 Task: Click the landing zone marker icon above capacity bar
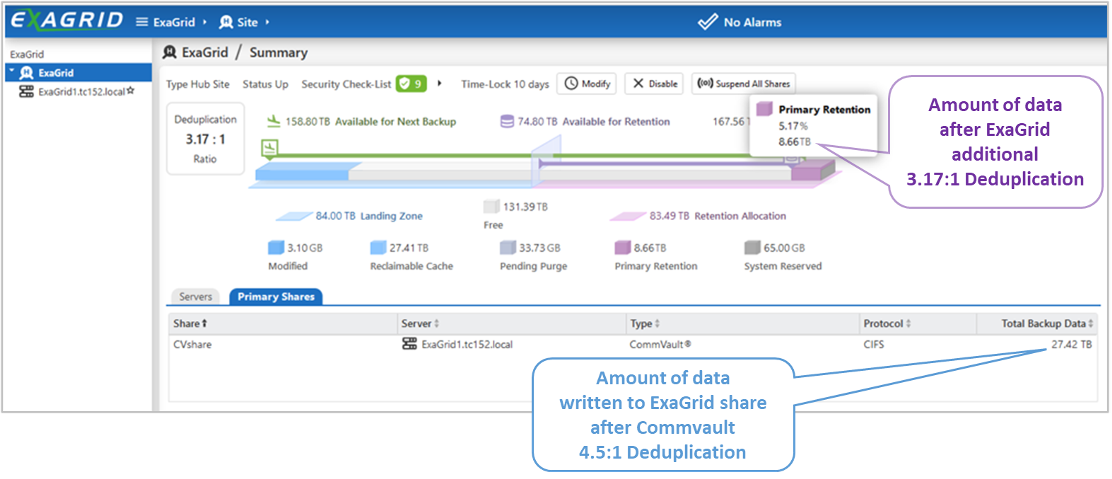(269, 148)
